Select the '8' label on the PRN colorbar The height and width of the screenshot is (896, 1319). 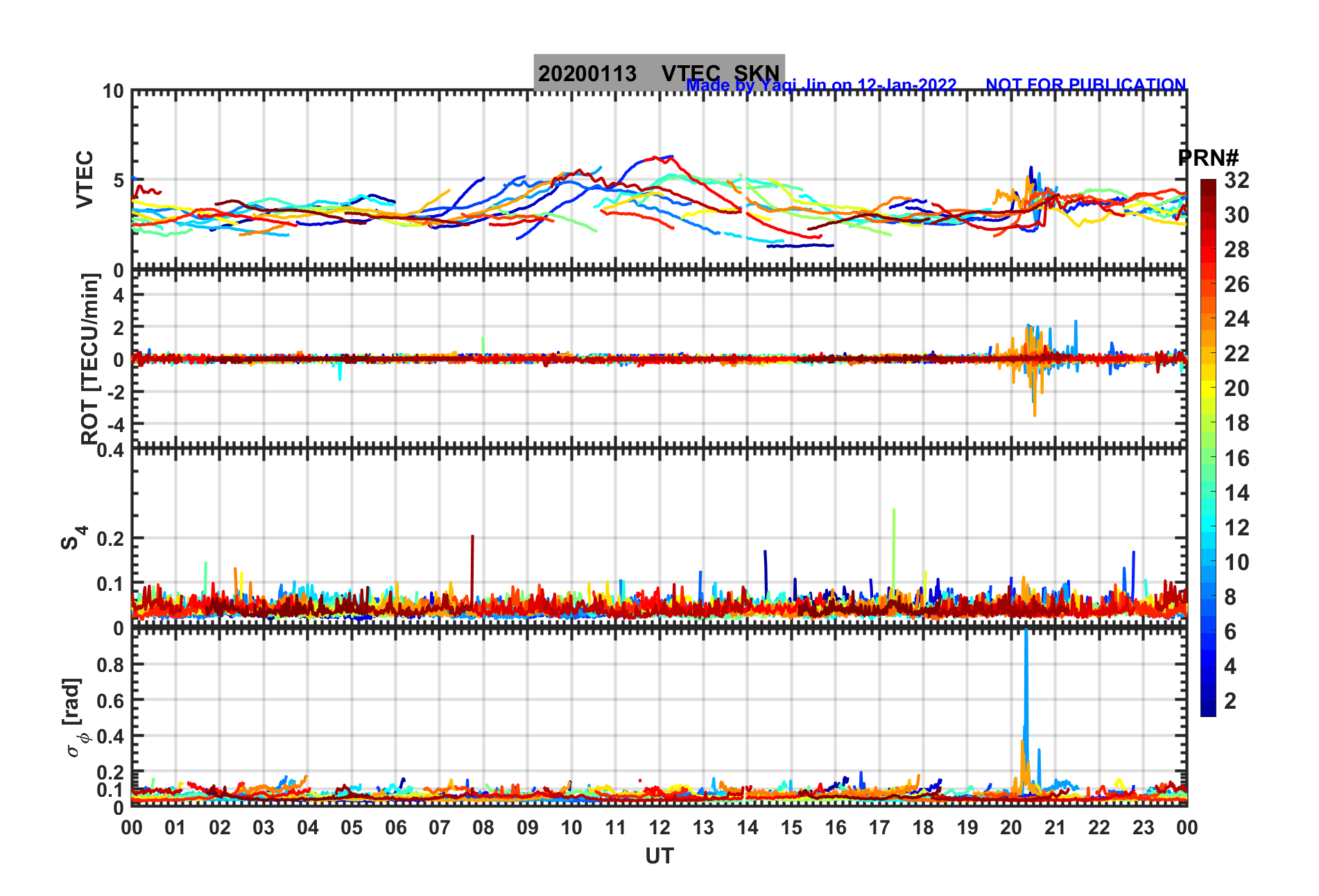pos(1230,596)
